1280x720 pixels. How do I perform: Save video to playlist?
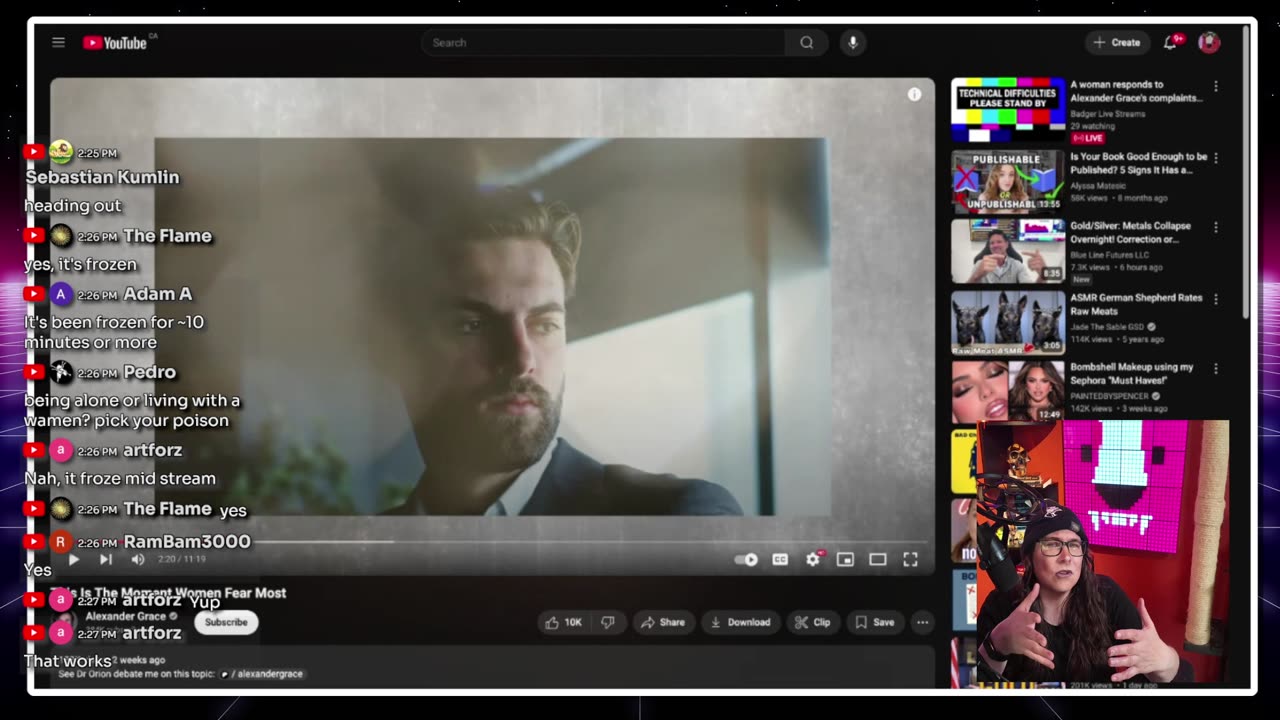click(874, 622)
